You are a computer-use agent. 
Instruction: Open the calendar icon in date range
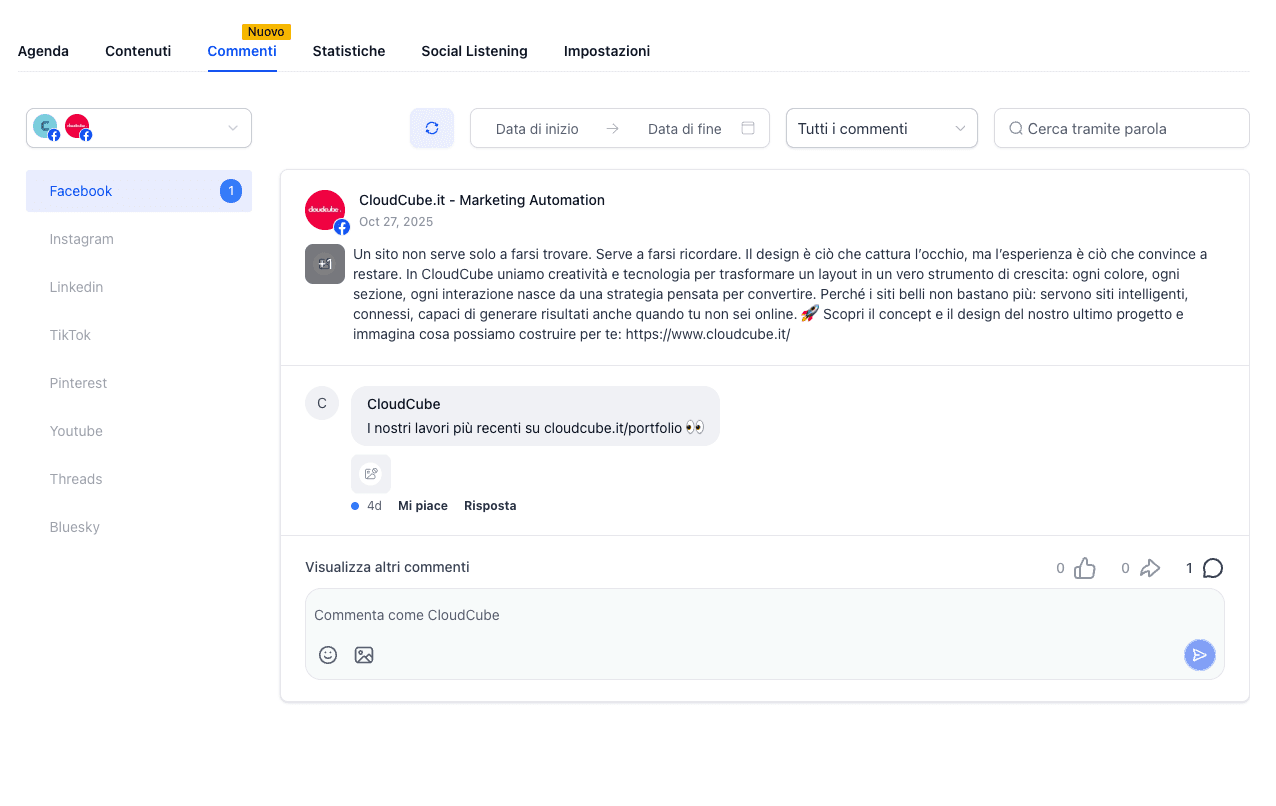click(747, 128)
